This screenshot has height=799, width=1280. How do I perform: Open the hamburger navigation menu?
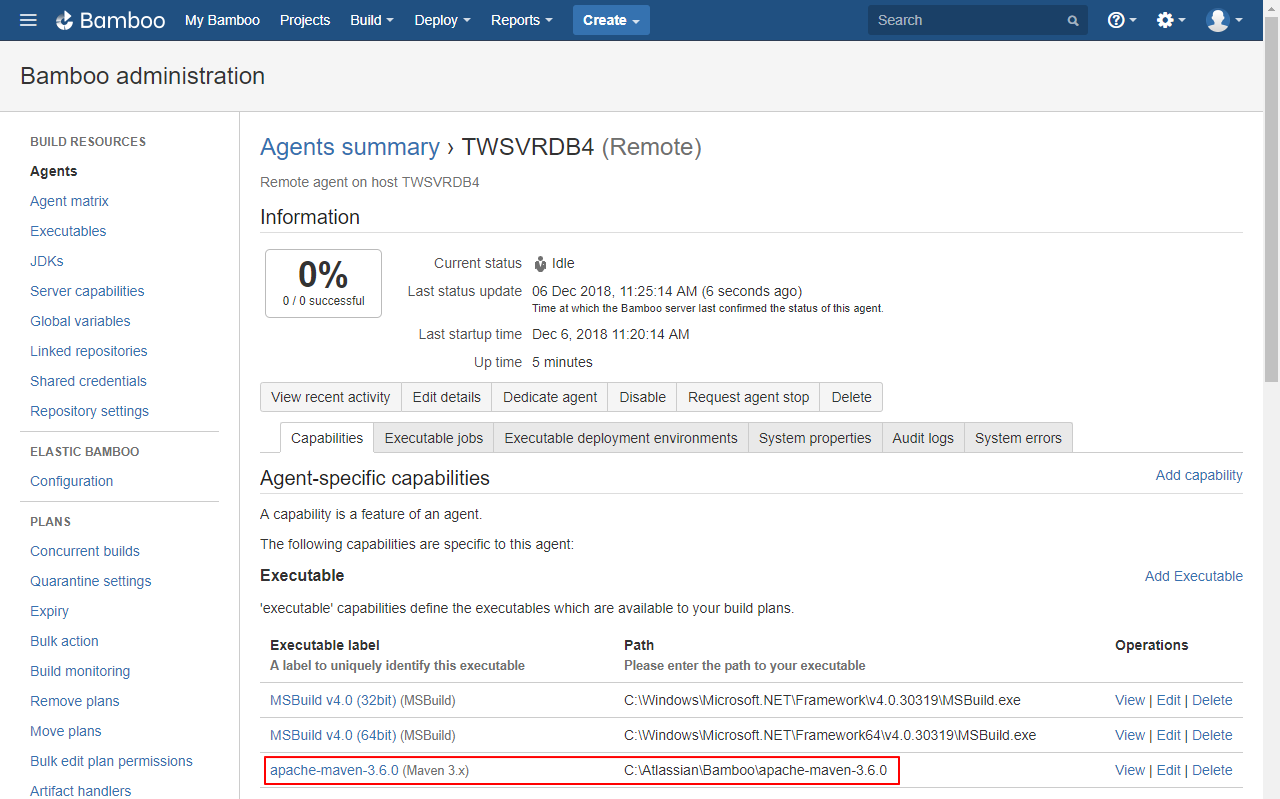click(28, 20)
